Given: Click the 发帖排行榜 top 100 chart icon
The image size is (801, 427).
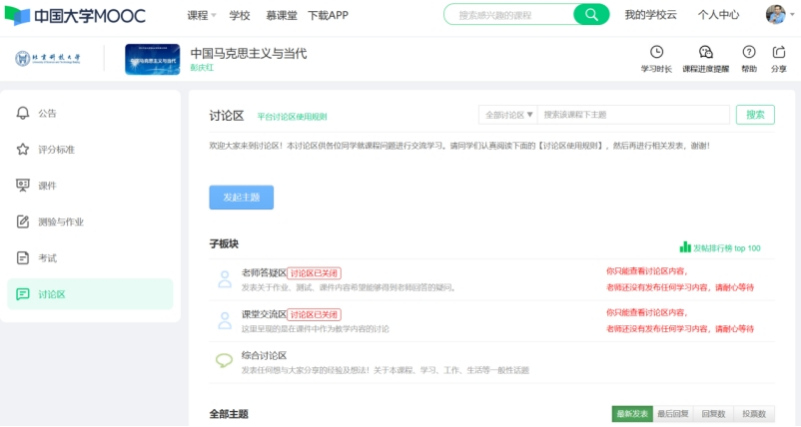Looking at the screenshot, I should click(685, 247).
